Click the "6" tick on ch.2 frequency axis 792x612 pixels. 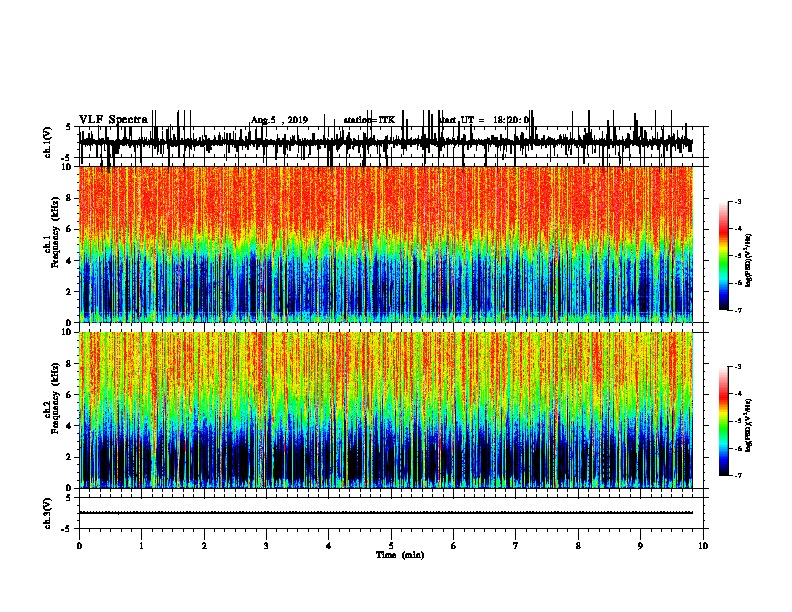pyautogui.click(x=70, y=395)
